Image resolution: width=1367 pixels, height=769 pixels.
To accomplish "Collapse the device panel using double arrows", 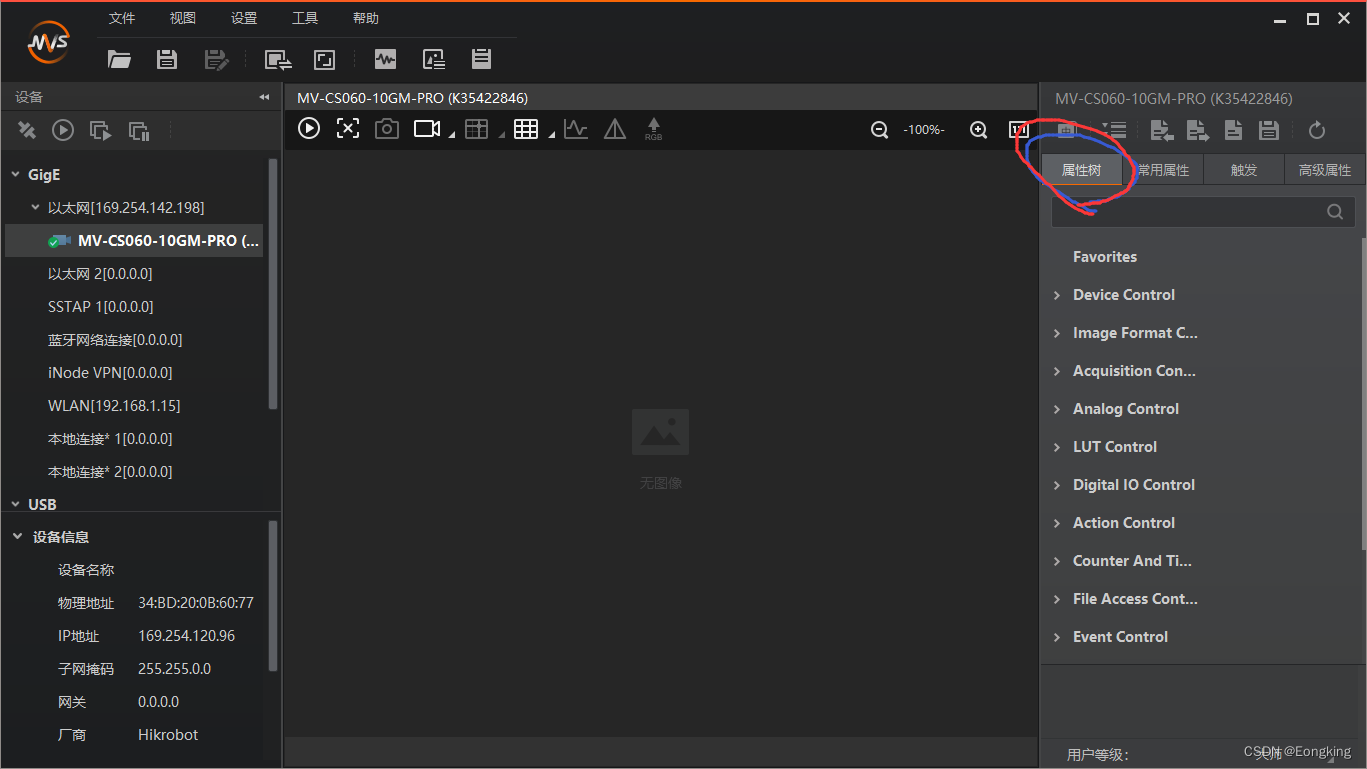I will (x=264, y=97).
